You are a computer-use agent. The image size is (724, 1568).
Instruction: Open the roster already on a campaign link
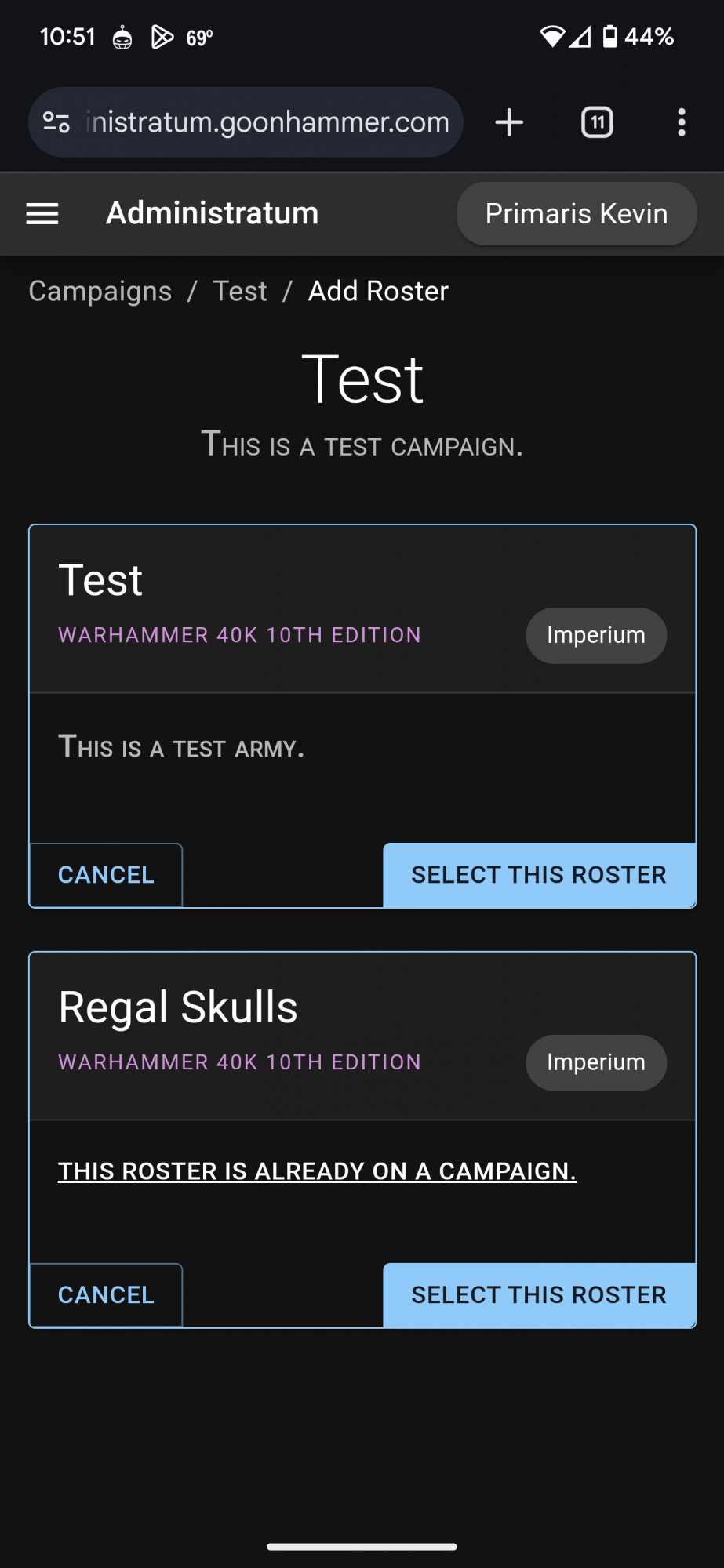(316, 1171)
